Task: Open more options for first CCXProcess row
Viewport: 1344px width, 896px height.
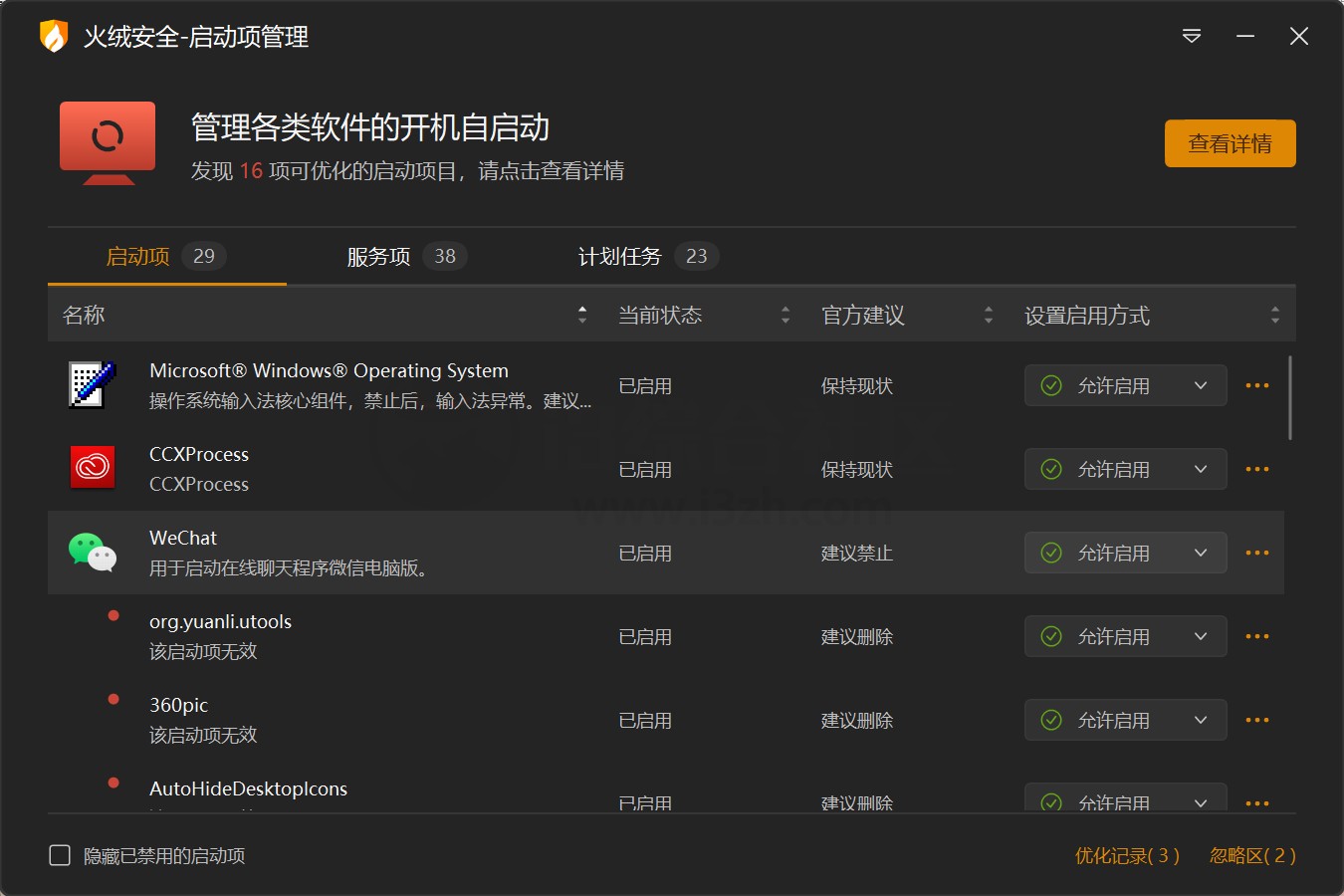Action: (x=1257, y=469)
